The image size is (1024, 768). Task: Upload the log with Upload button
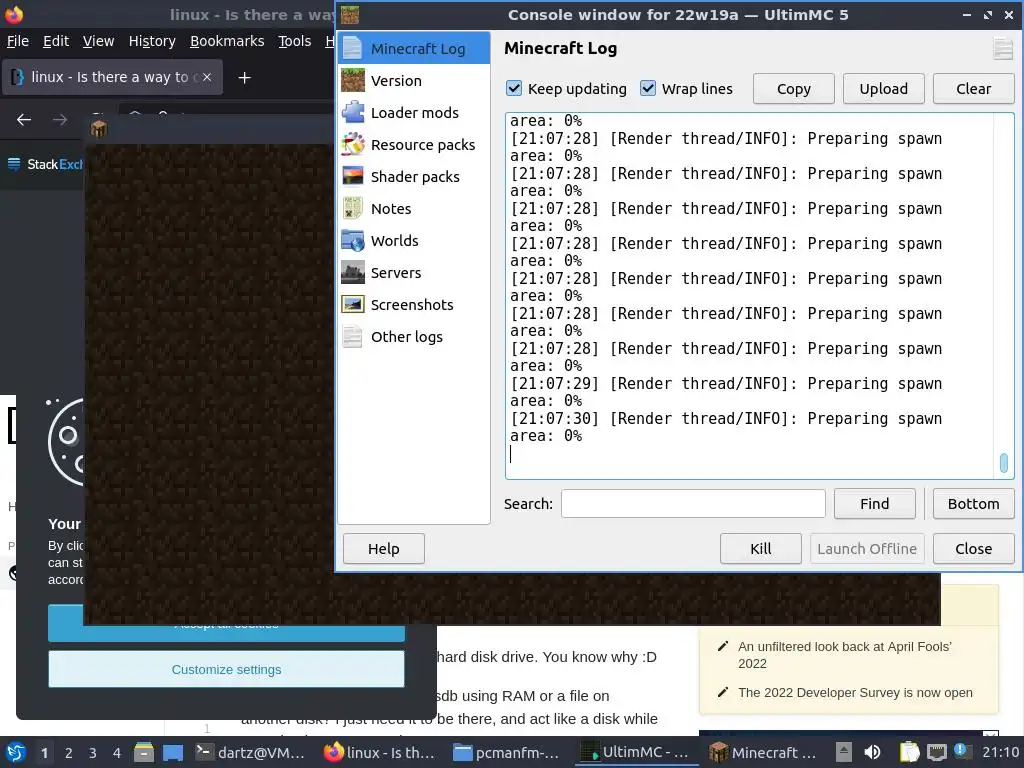coord(883,89)
